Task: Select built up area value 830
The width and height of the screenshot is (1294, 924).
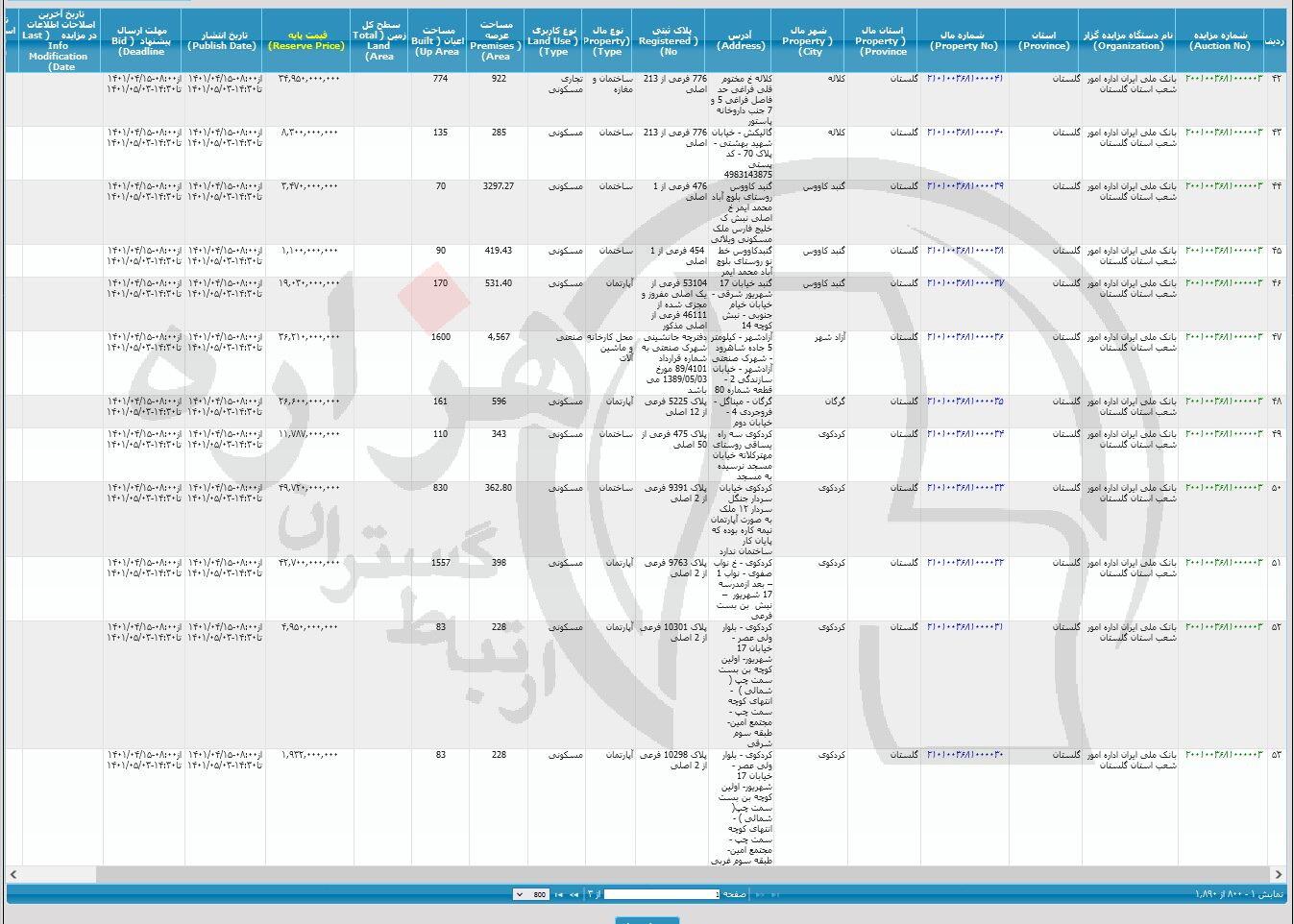Action: 440,488
